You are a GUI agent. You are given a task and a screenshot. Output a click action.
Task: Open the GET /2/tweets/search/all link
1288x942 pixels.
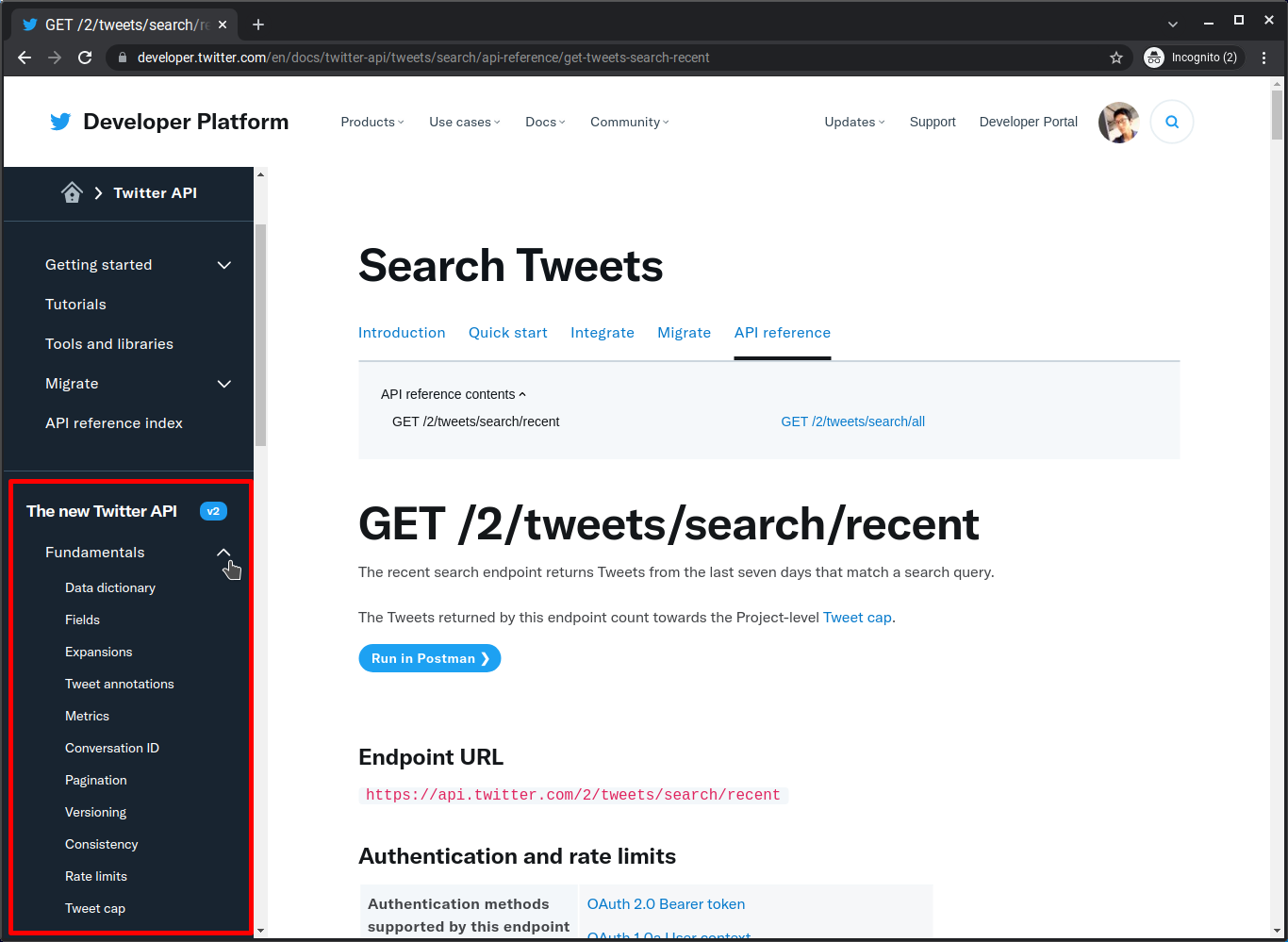pos(852,421)
